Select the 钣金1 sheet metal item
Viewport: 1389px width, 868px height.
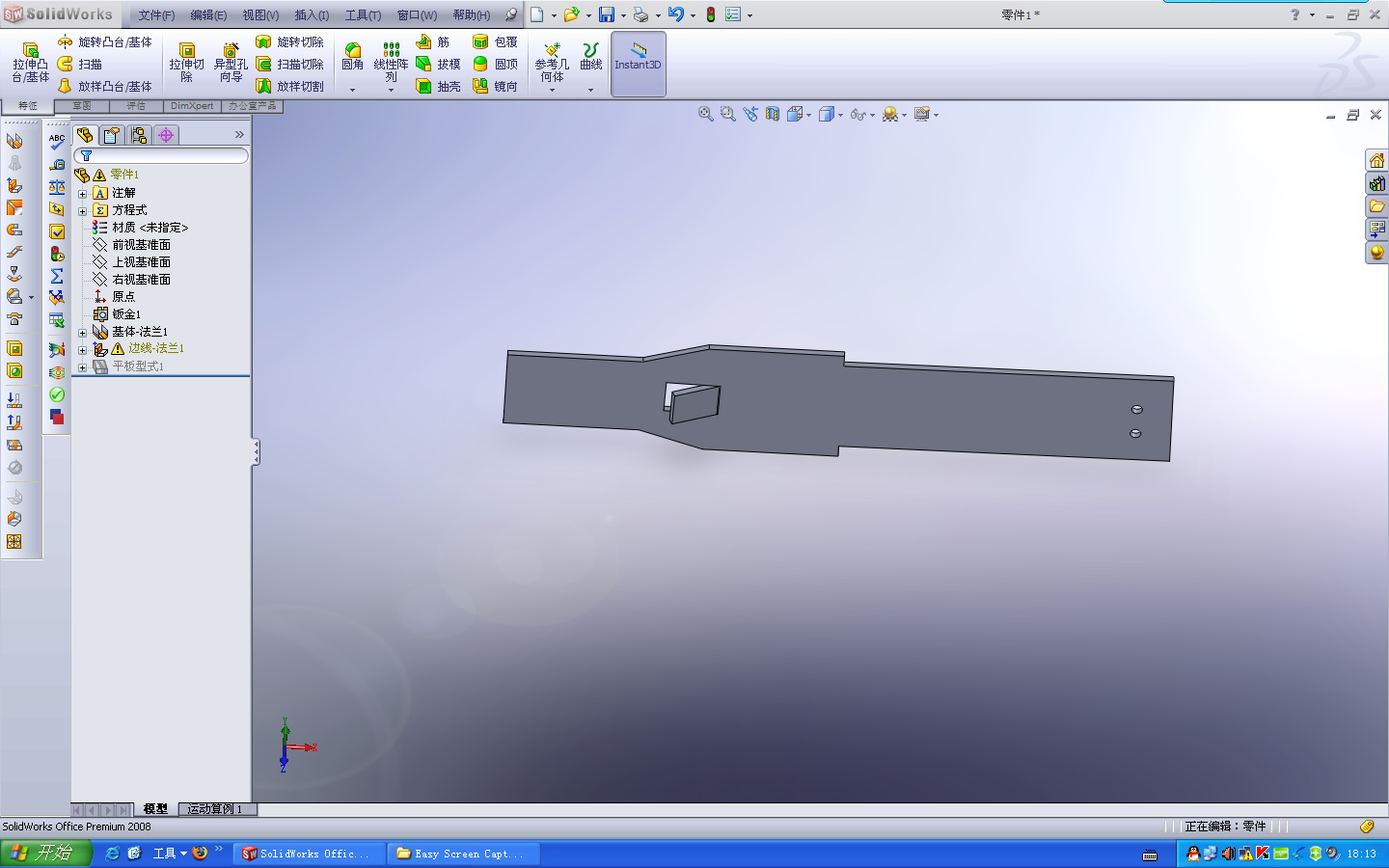tap(118, 314)
